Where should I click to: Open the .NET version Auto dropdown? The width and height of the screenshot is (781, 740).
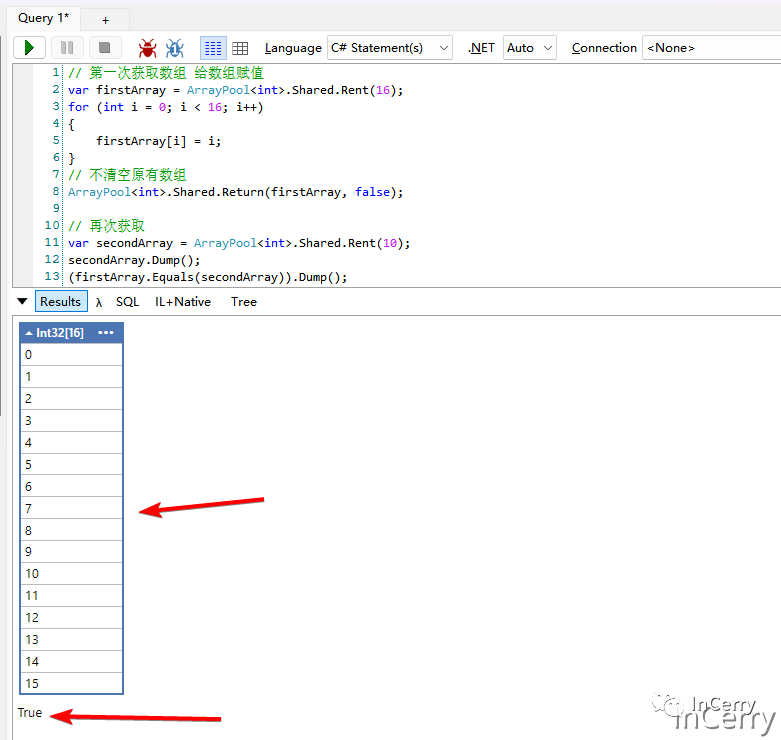(x=530, y=48)
